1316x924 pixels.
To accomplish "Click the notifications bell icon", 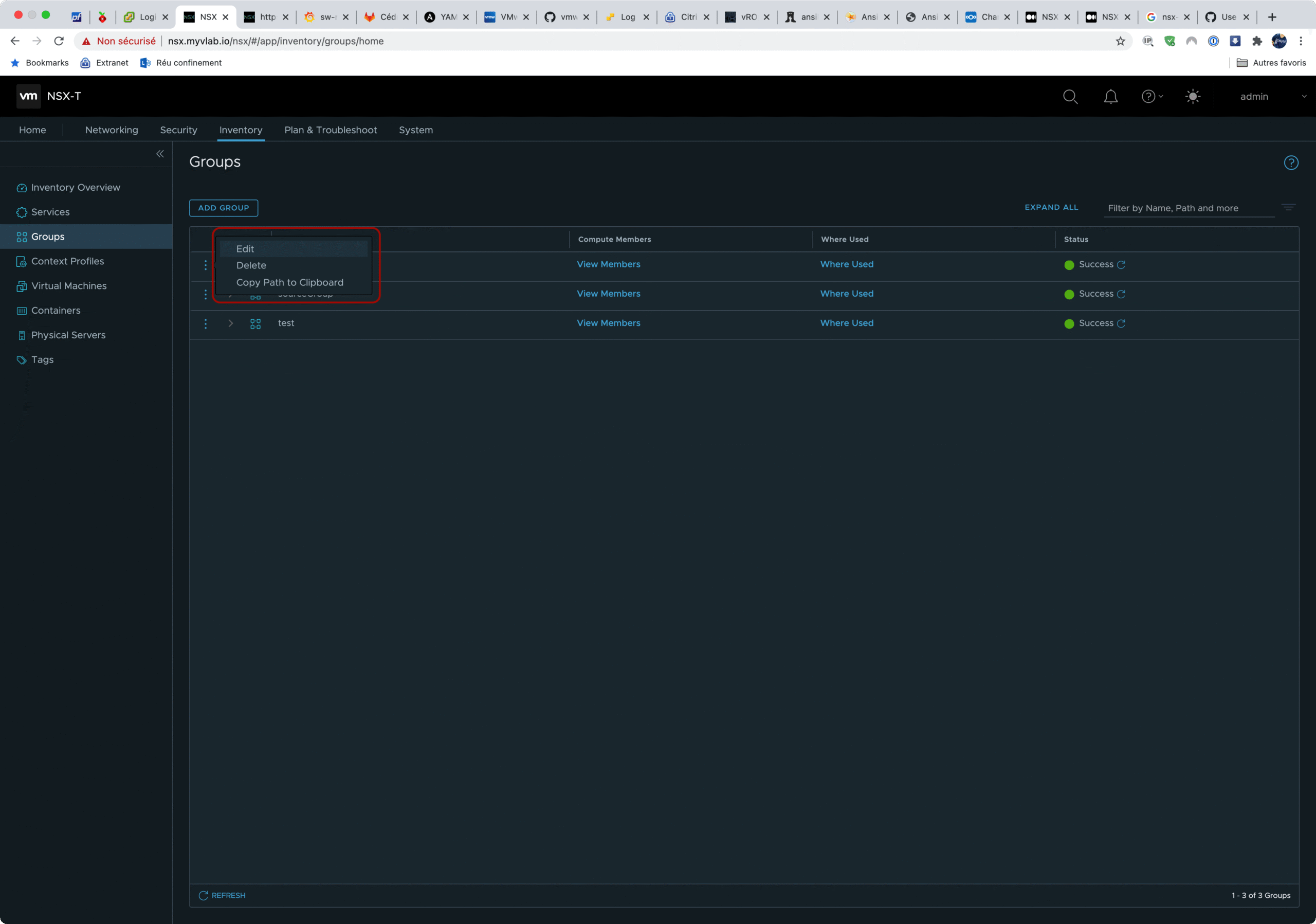I will tap(1110, 96).
